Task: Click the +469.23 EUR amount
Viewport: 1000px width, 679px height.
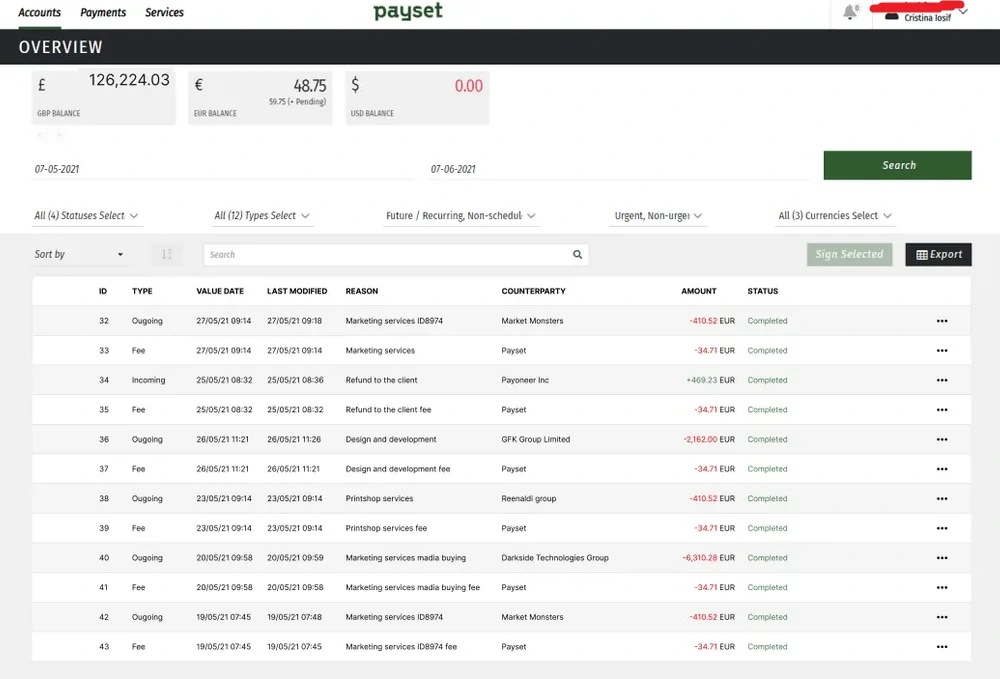Action: (710, 380)
